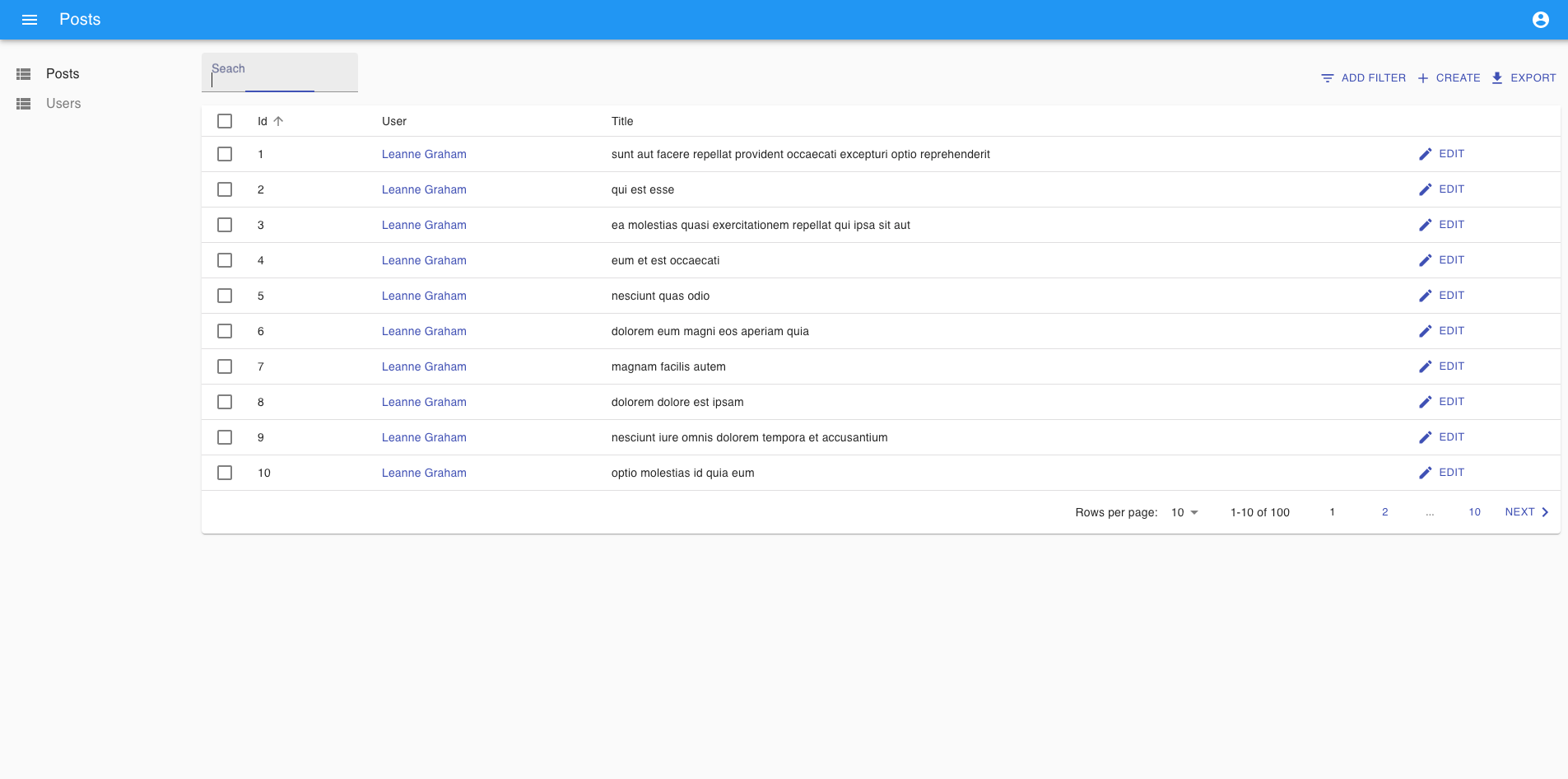Check the box for post id 6
Image resolution: width=1568 pixels, height=779 pixels.
225,331
